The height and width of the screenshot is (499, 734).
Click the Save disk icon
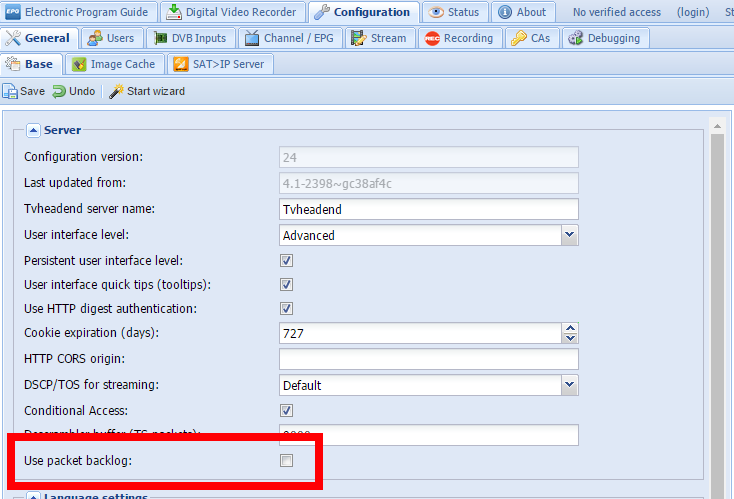(x=10, y=91)
